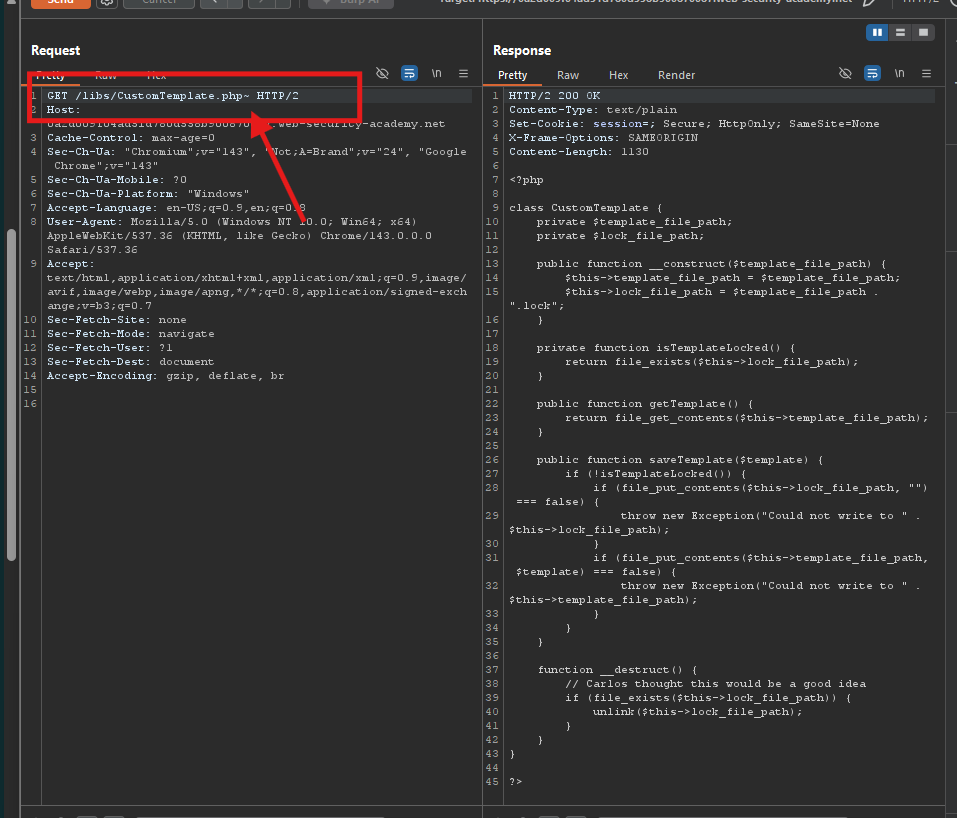Select Request Pretty tab
Screen dimensions: 957x818
tap(50, 76)
